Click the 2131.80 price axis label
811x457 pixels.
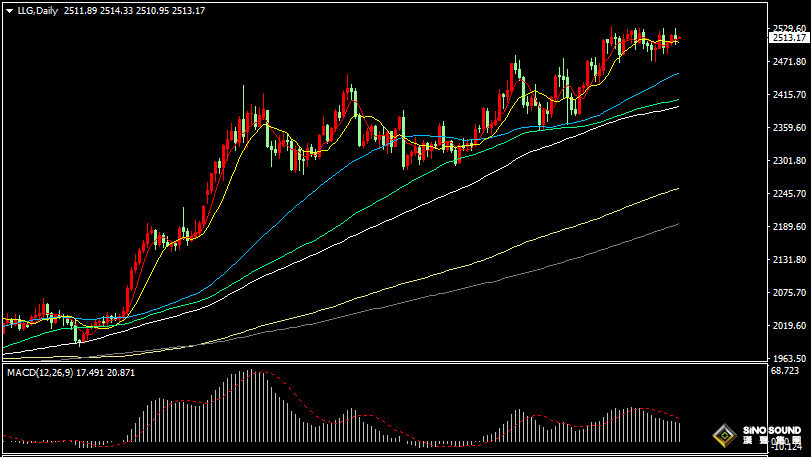click(x=788, y=260)
